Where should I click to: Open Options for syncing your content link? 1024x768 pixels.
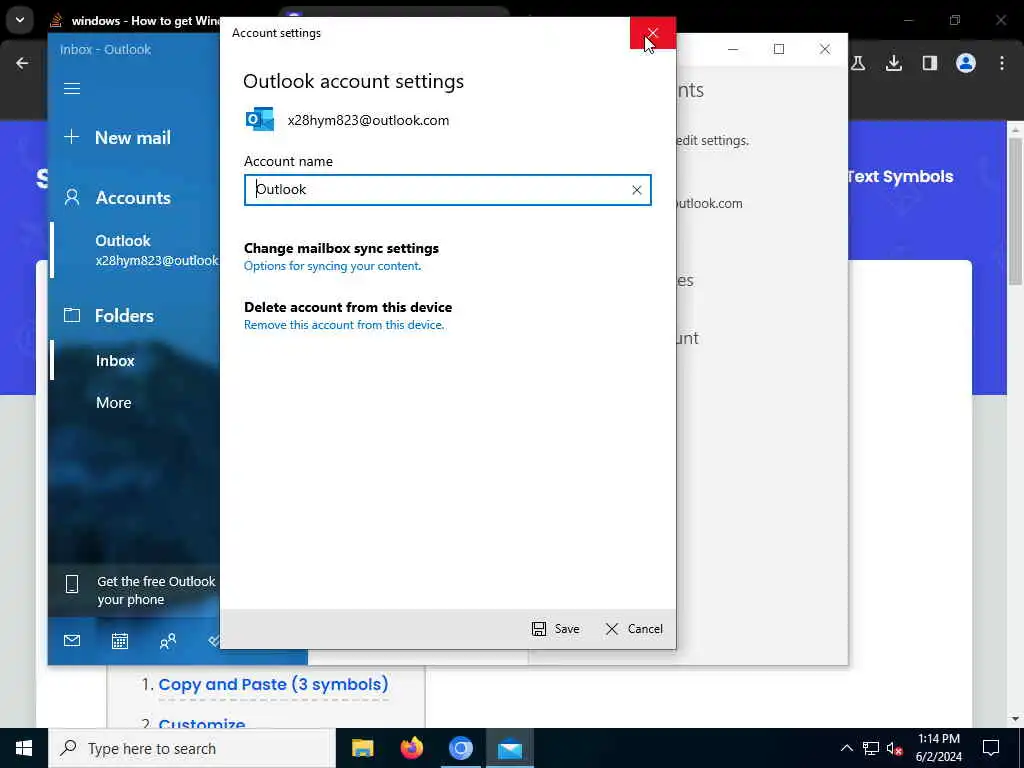(332, 266)
